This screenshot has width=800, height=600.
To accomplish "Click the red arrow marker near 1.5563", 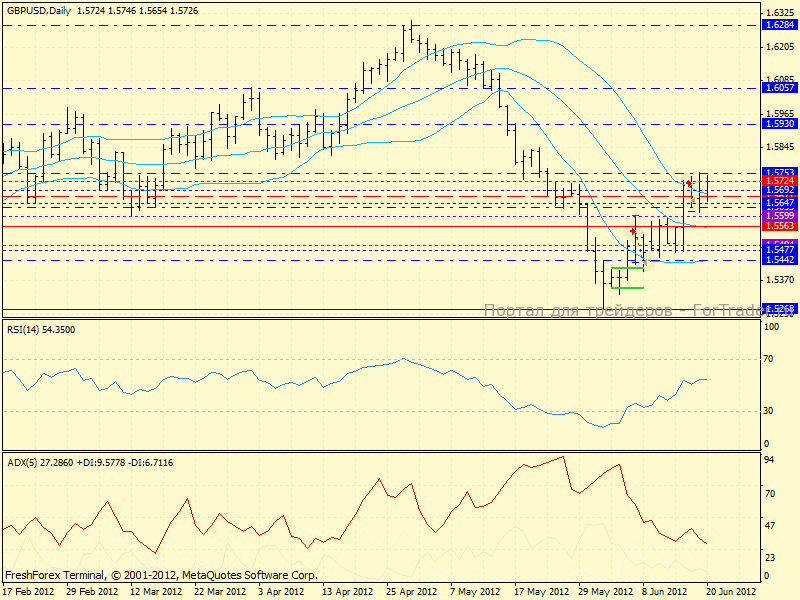I will click(x=633, y=230).
